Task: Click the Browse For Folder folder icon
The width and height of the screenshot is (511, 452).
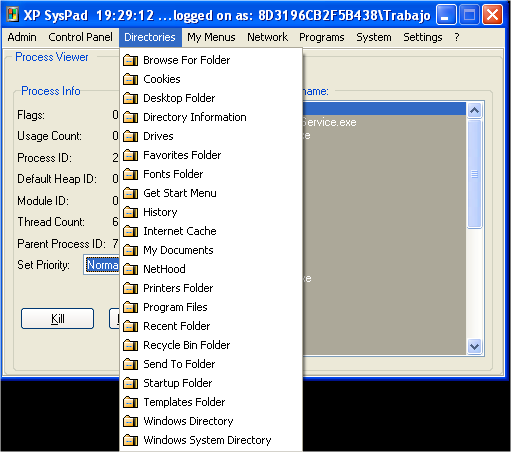Action: [130, 60]
